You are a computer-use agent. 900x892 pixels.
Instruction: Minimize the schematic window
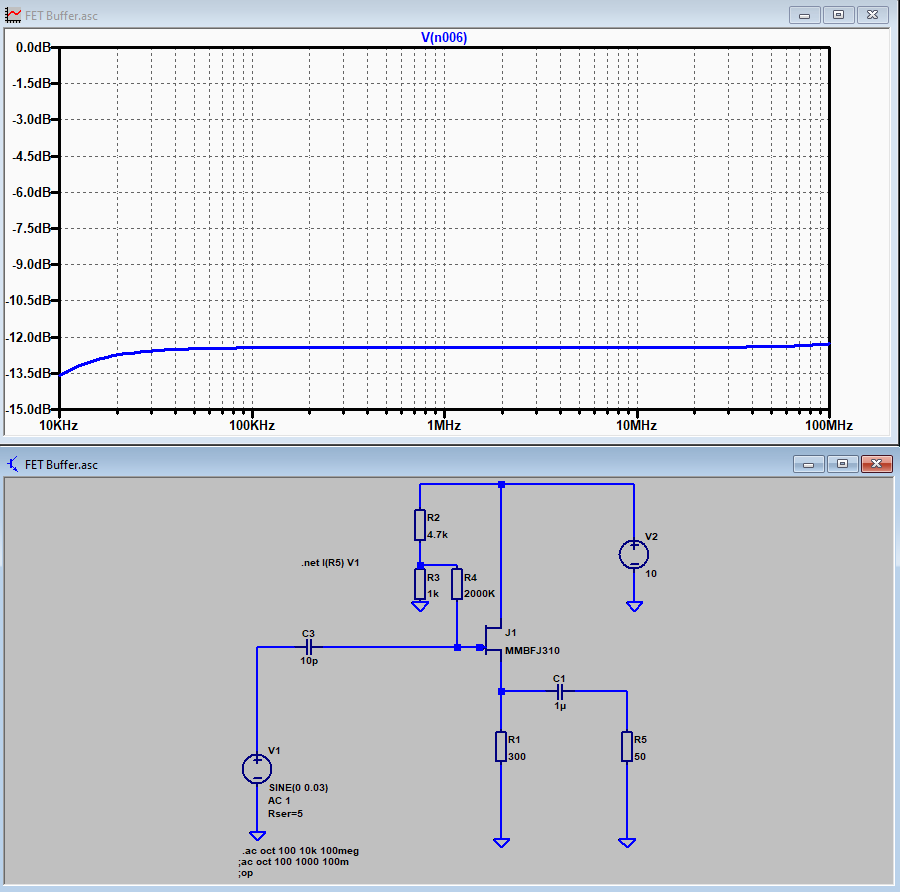(807, 464)
